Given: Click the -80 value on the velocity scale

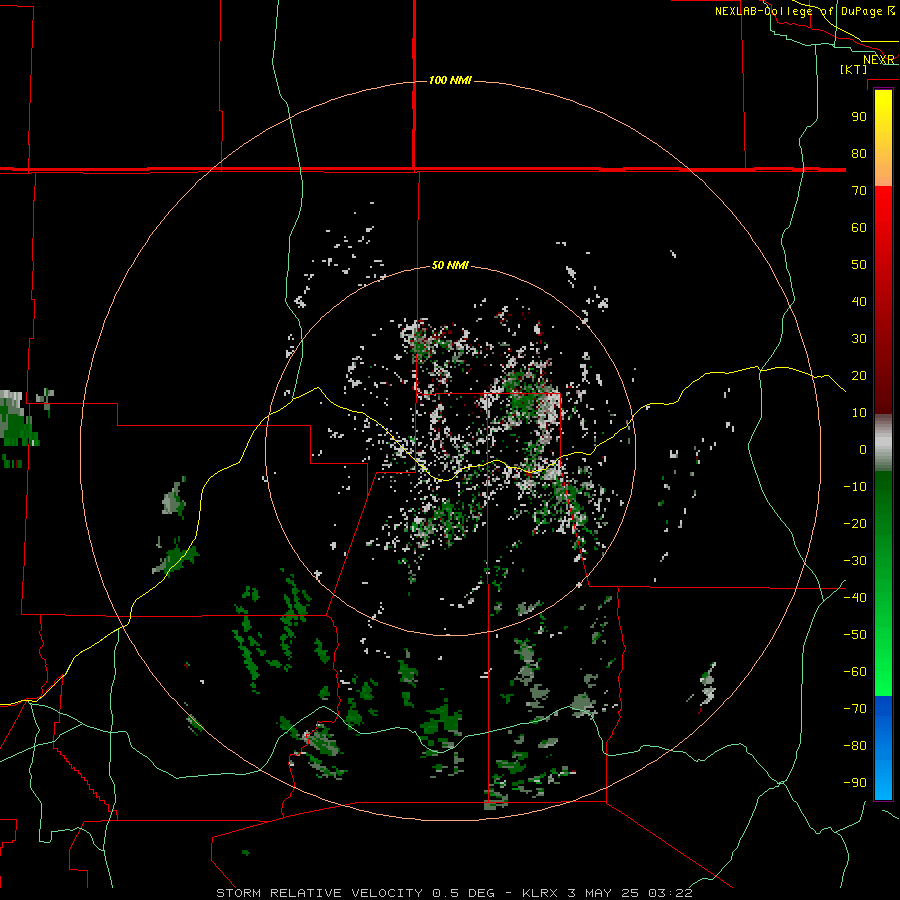Looking at the screenshot, I should pyautogui.click(x=855, y=746).
